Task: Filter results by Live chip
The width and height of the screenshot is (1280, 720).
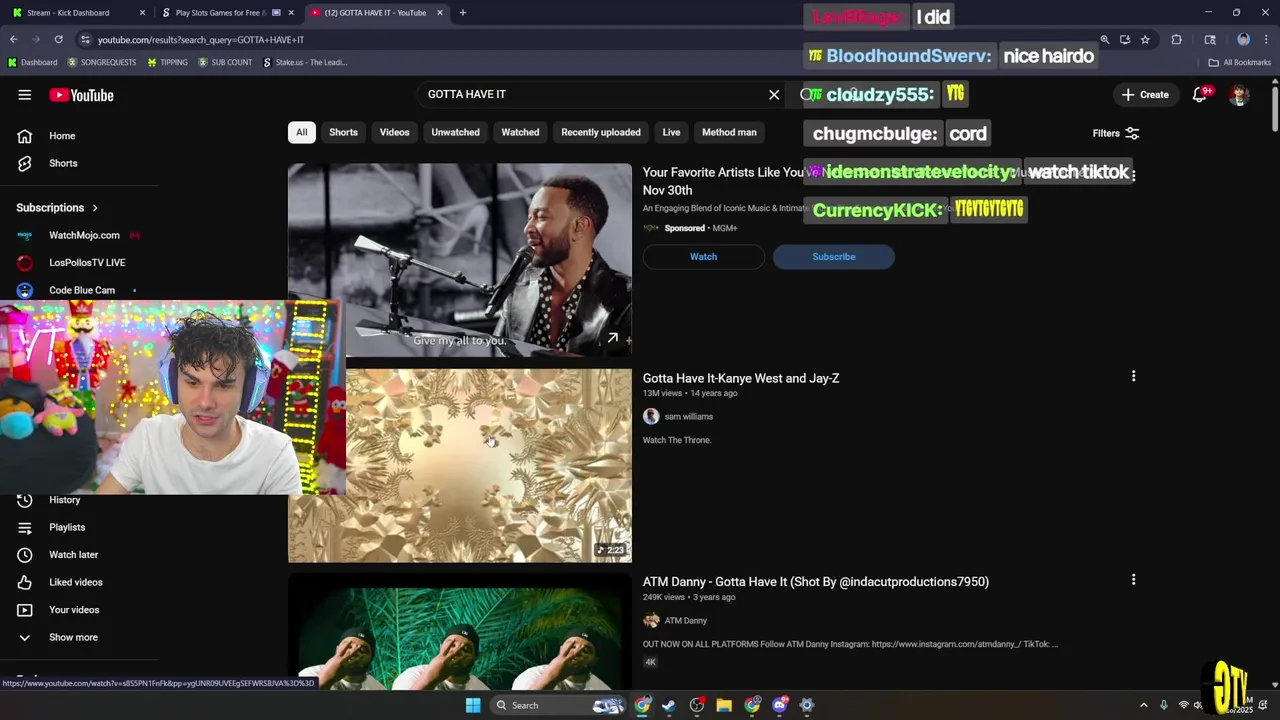Action: 671,132
